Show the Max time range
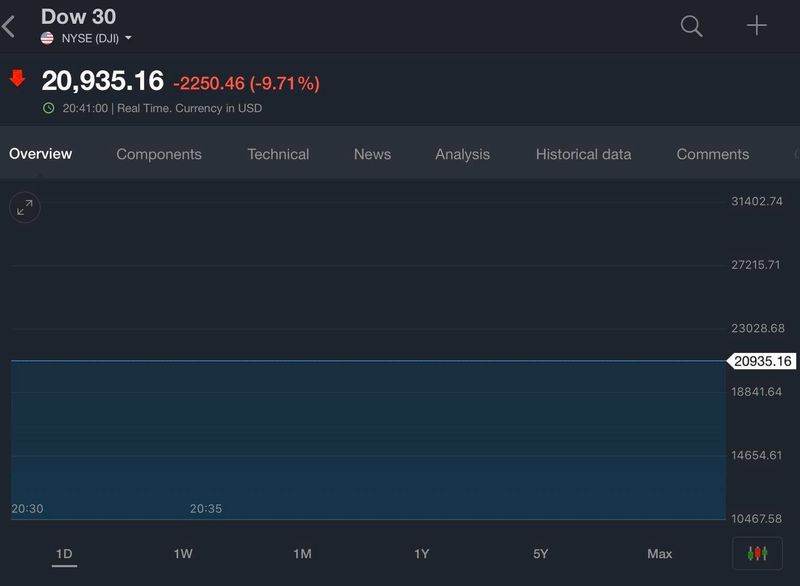 point(659,554)
